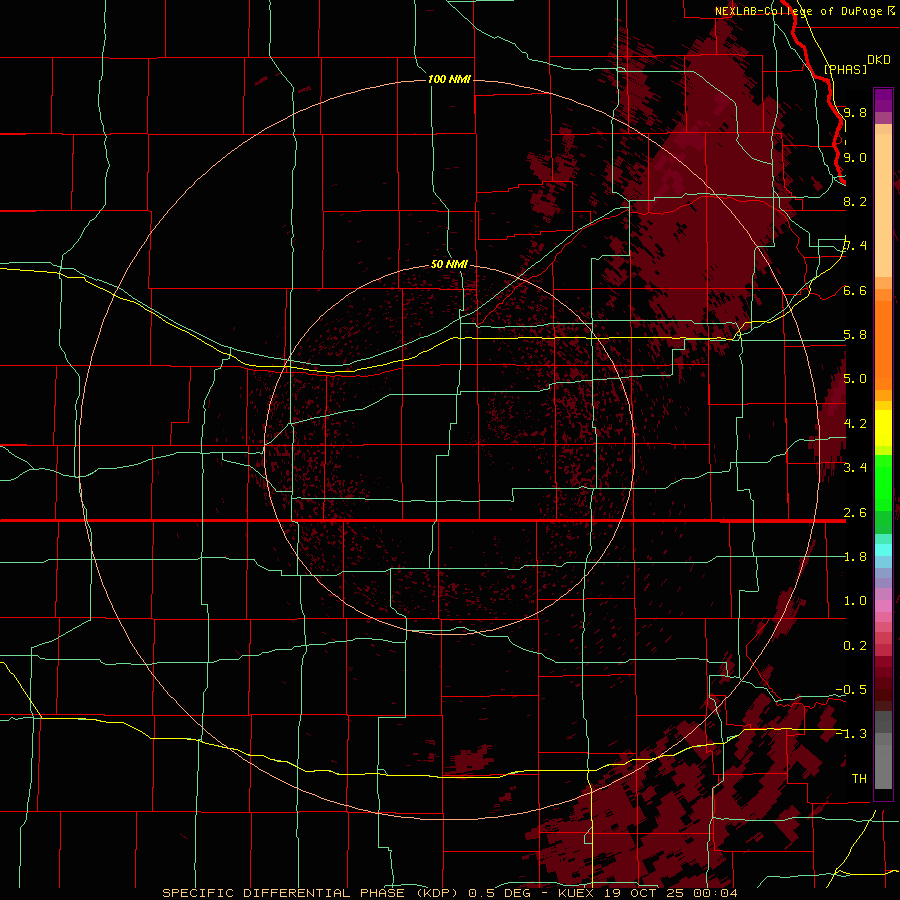Pick the pink segment of the colorbar

coord(883,606)
